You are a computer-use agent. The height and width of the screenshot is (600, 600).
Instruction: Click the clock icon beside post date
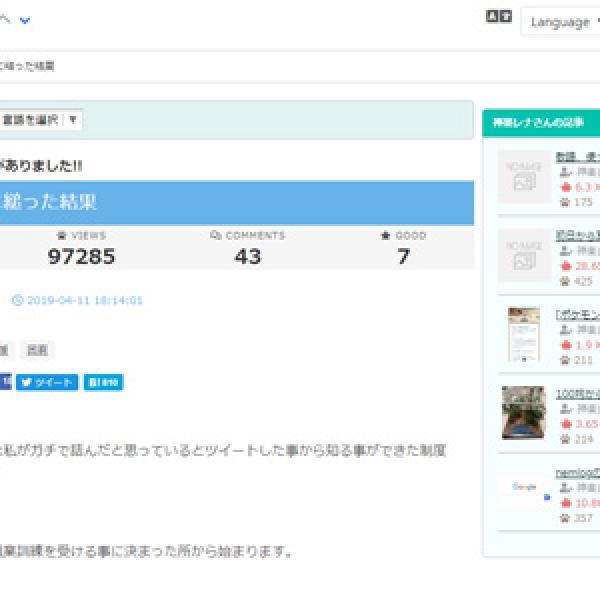(17, 300)
